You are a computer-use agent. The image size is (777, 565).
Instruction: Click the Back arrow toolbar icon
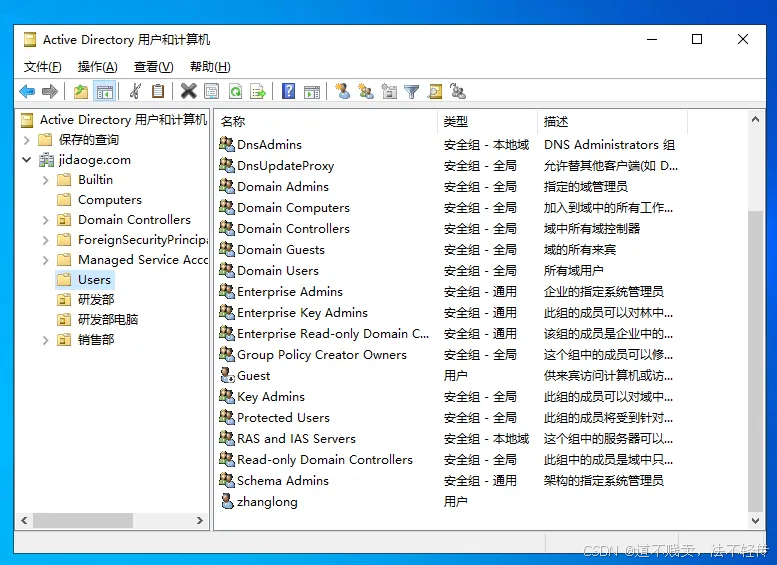click(x=27, y=91)
